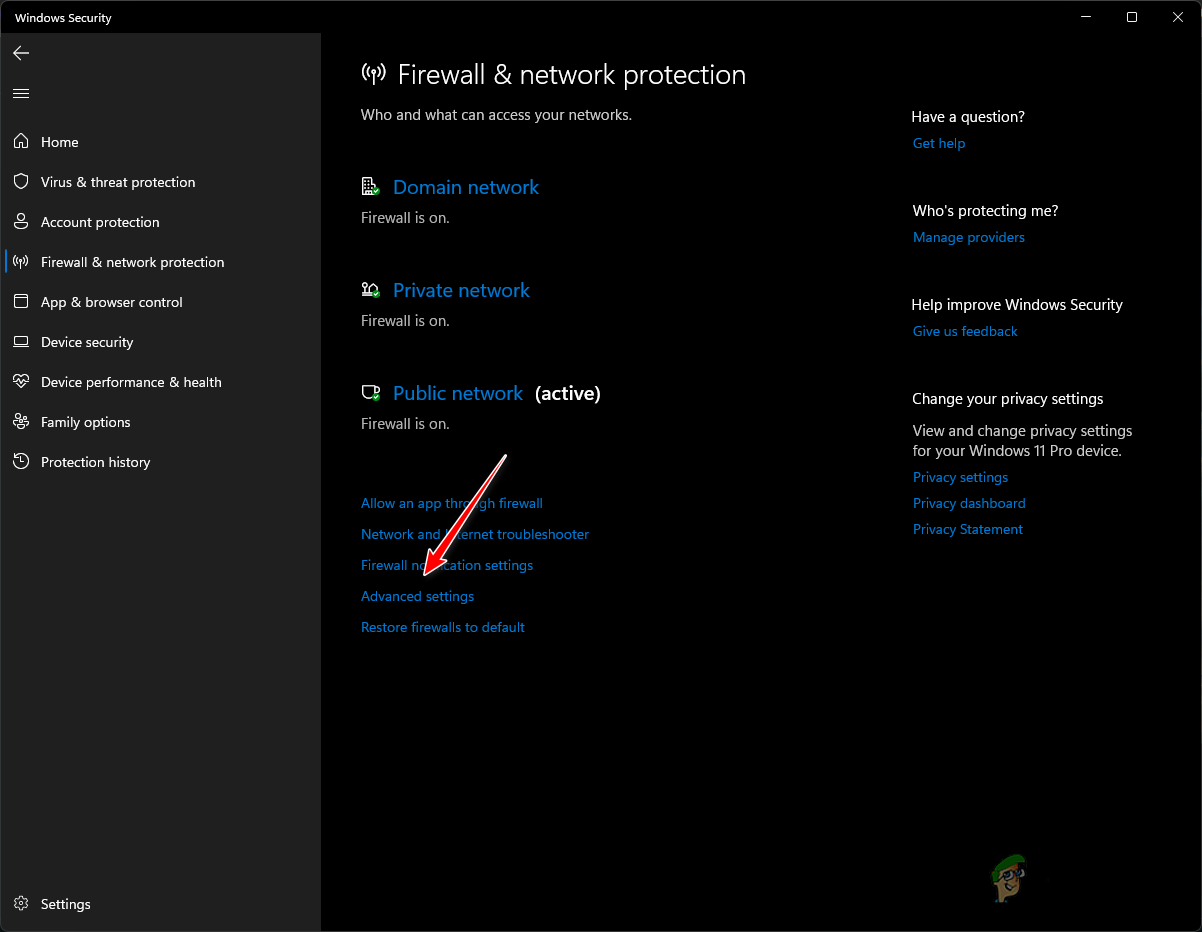Click the Device security icon
This screenshot has height=932, width=1202.
click(x=21, y=342)
